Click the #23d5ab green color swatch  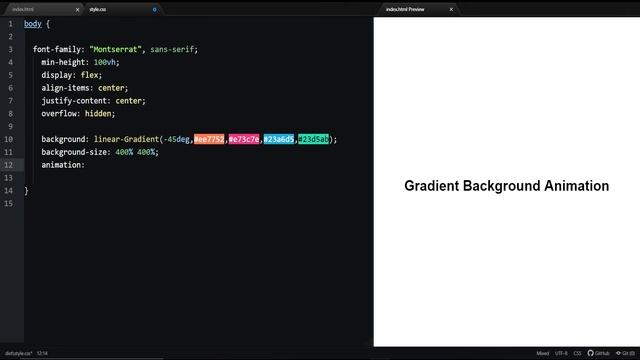click(x=313, y=139)
